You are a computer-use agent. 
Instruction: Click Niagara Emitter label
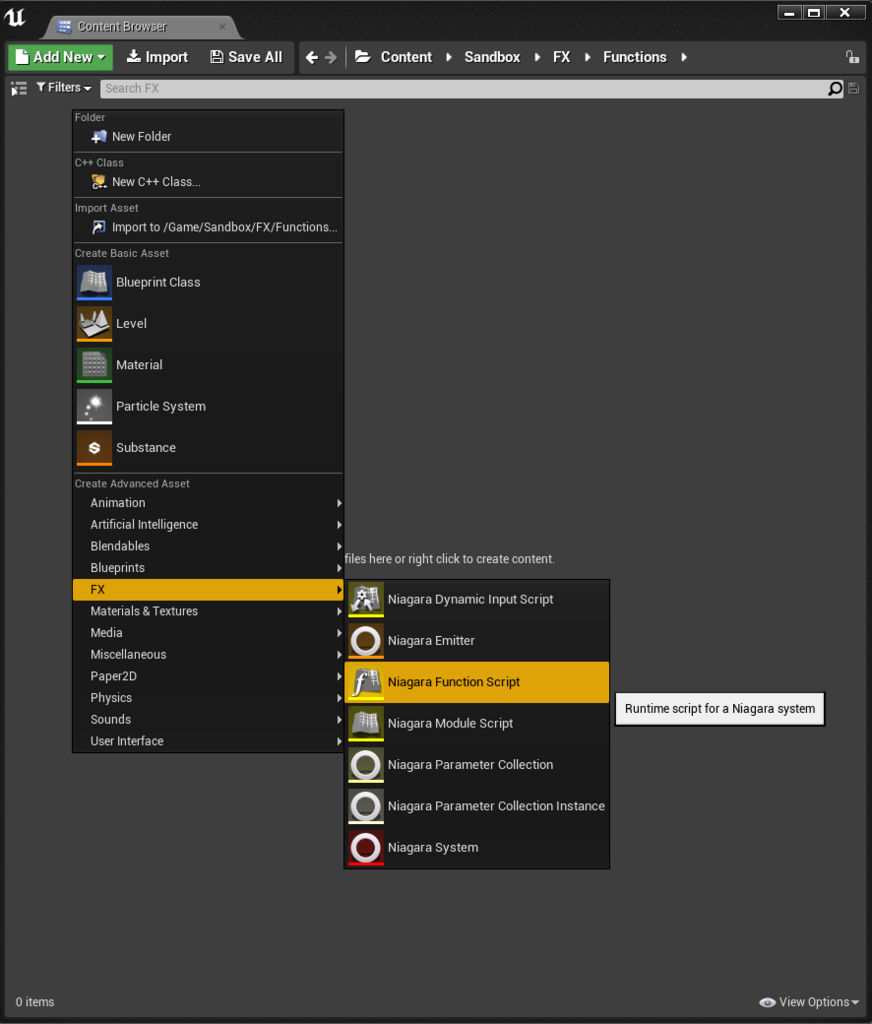tap(431, 641)
